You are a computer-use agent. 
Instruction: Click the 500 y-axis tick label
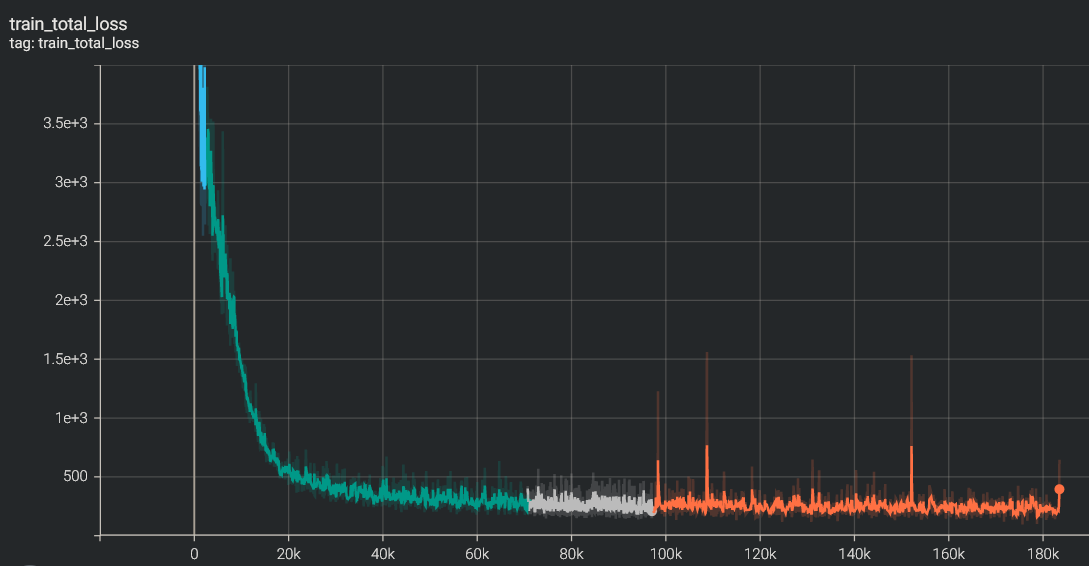pyautogui.click(x=76, y=477)
